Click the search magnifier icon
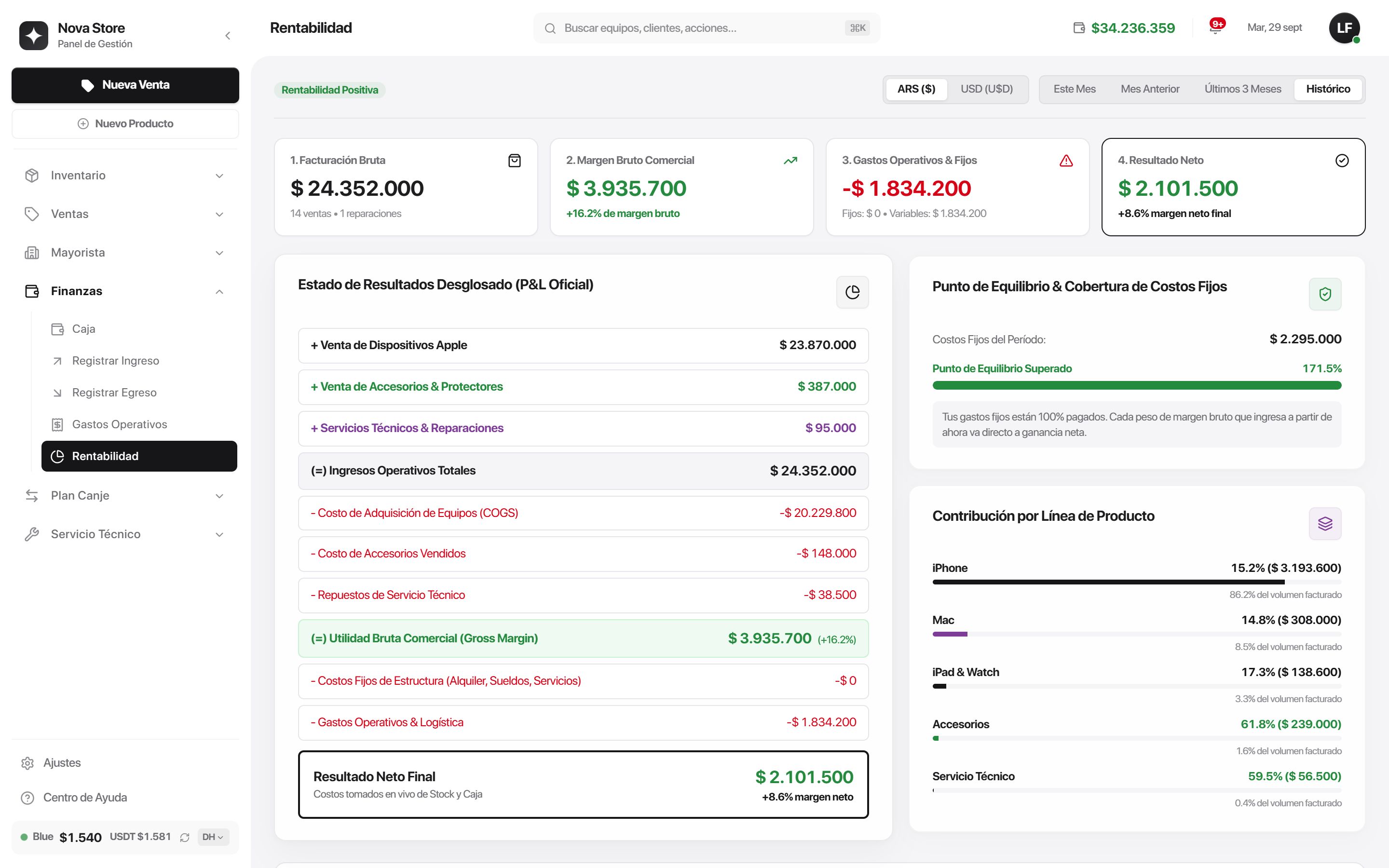The width and height of the screenshot is (1389, 868). click(x=550, y=28)
